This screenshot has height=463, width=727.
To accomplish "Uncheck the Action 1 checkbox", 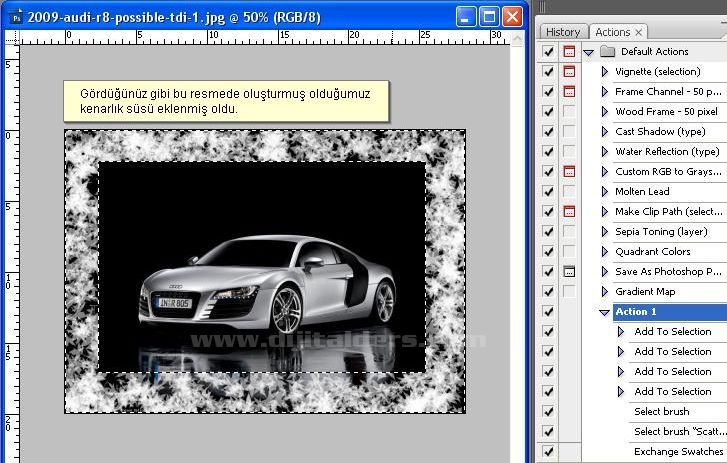I will pos(548,311).
